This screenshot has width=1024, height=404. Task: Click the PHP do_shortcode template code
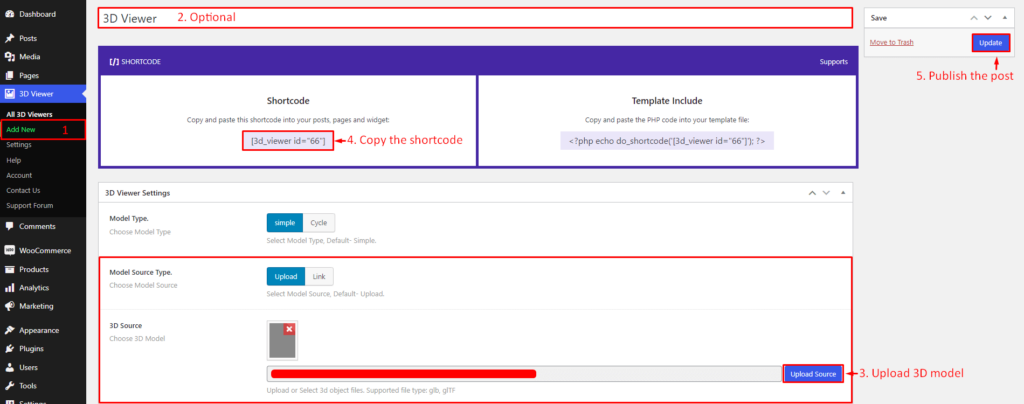pyautogui.click(x=667, y=140)
